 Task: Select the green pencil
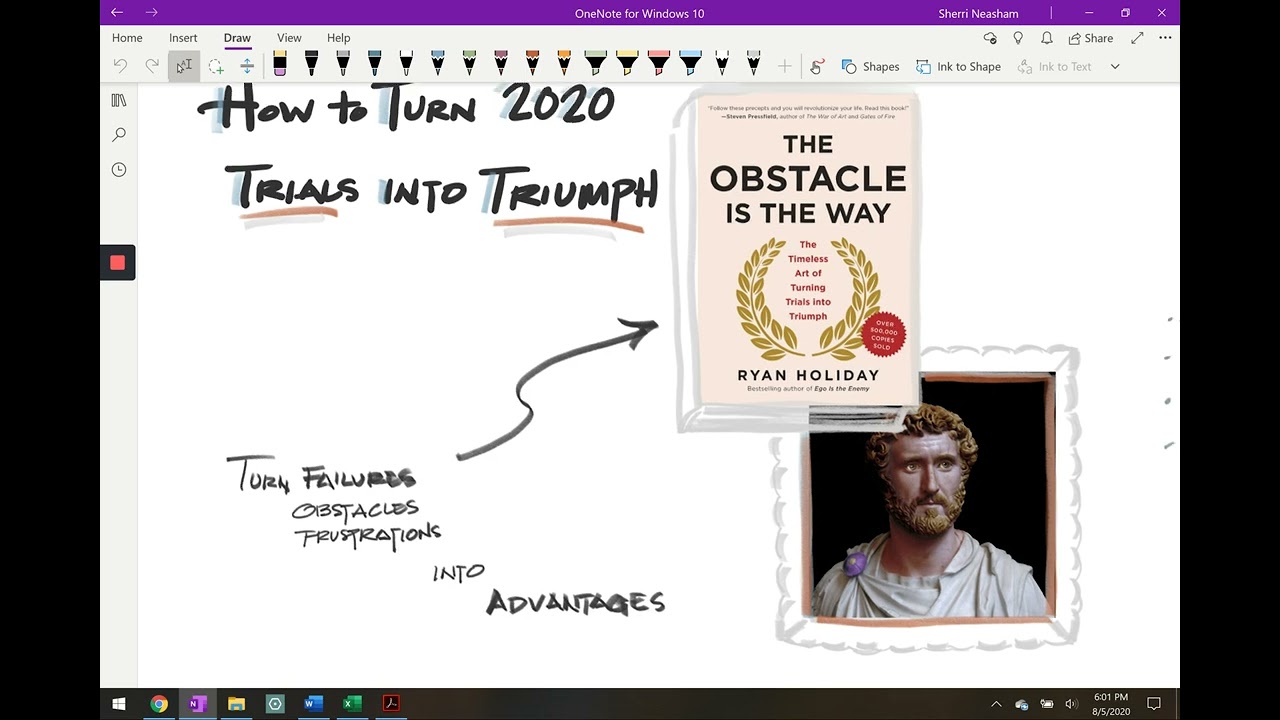pos(469,64)
